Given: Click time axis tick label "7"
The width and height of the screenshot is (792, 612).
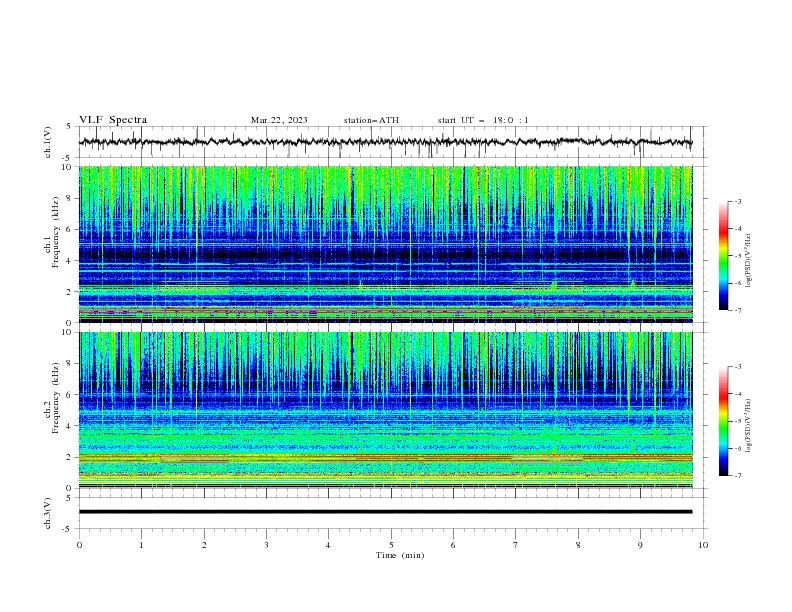Looking at the screenshot, I should (516, 545).
